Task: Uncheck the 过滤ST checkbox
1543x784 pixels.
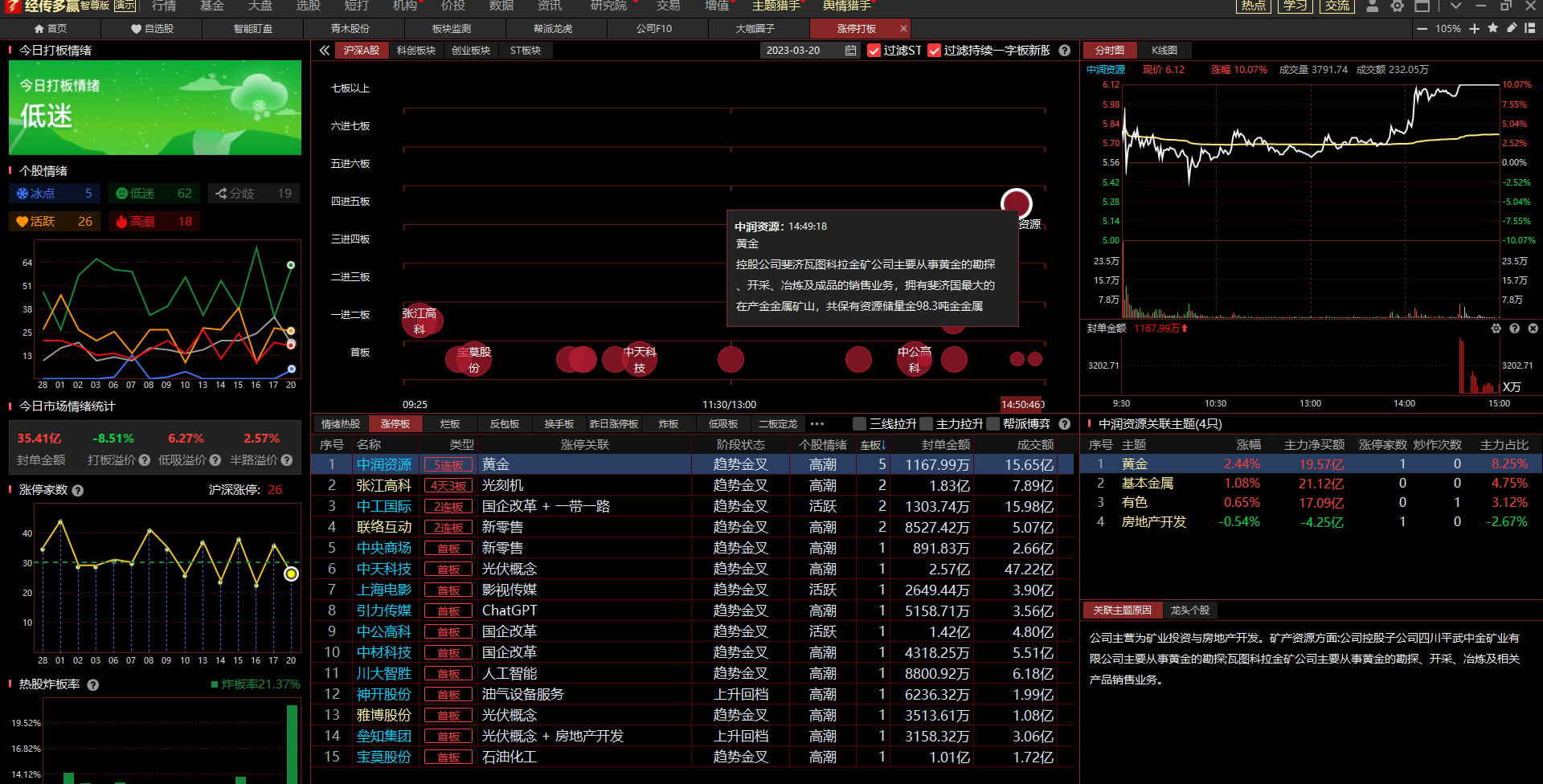Action: (874, 51)
